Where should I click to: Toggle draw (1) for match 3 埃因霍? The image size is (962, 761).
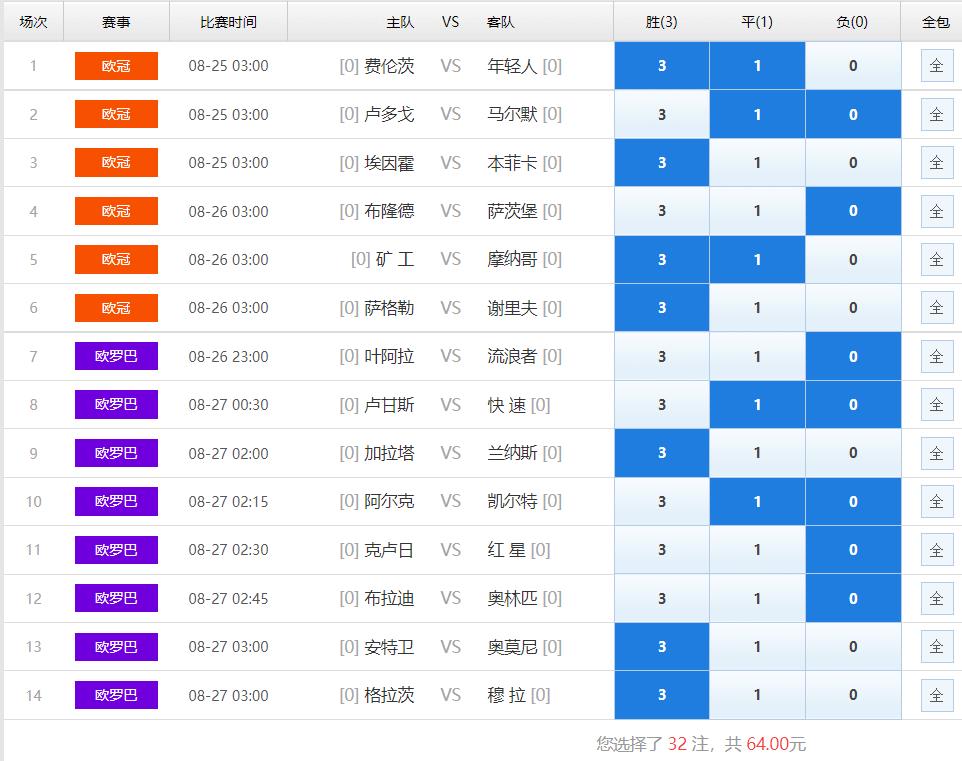(x=757, y=163)
